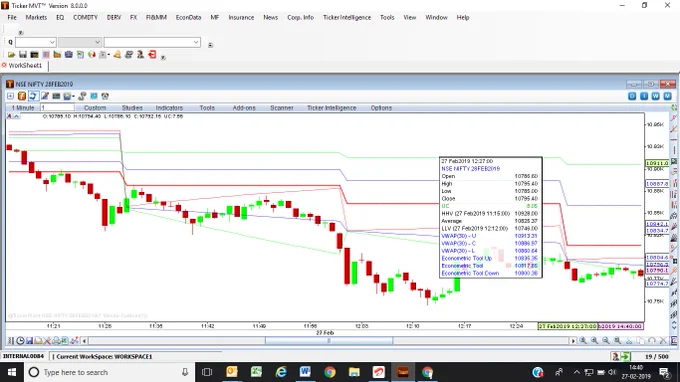Click the globe icon in main toolbar
This screenshot has height=382, width=680.
click(92, 55)
